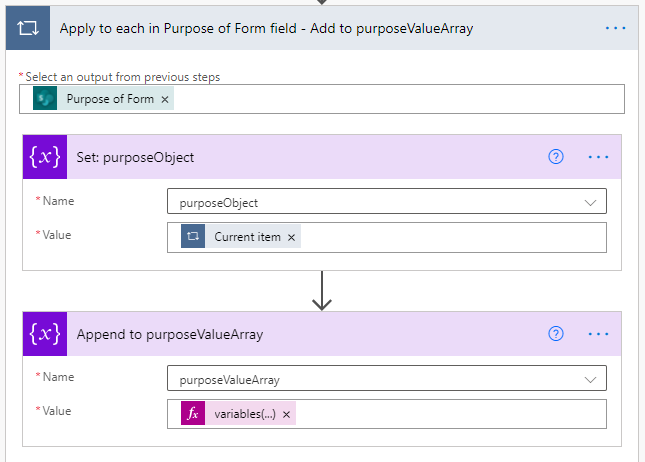
Task: Click the 'Select an output from previous steps' label
Action: (x=123, y=77)
